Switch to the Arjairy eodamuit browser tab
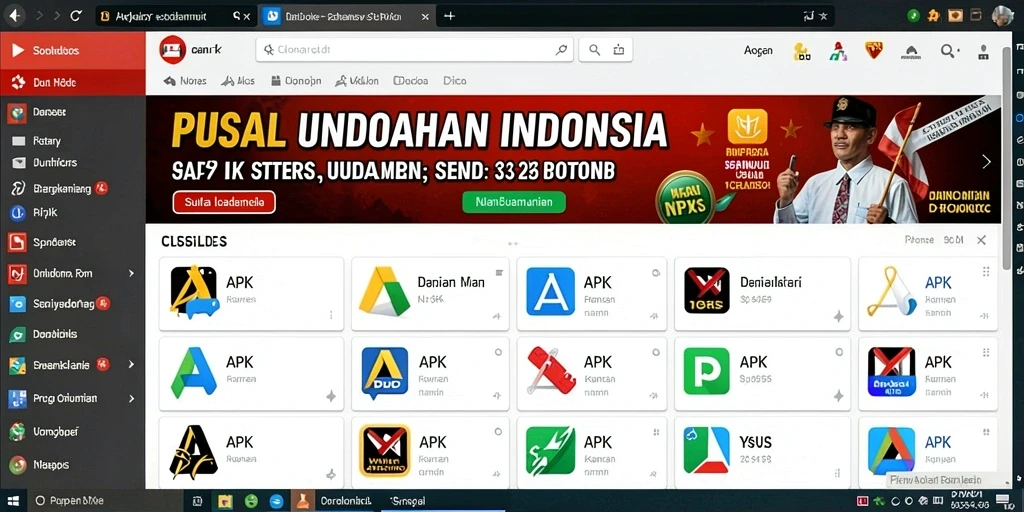The image size is (1024, 512). point(175,16)
